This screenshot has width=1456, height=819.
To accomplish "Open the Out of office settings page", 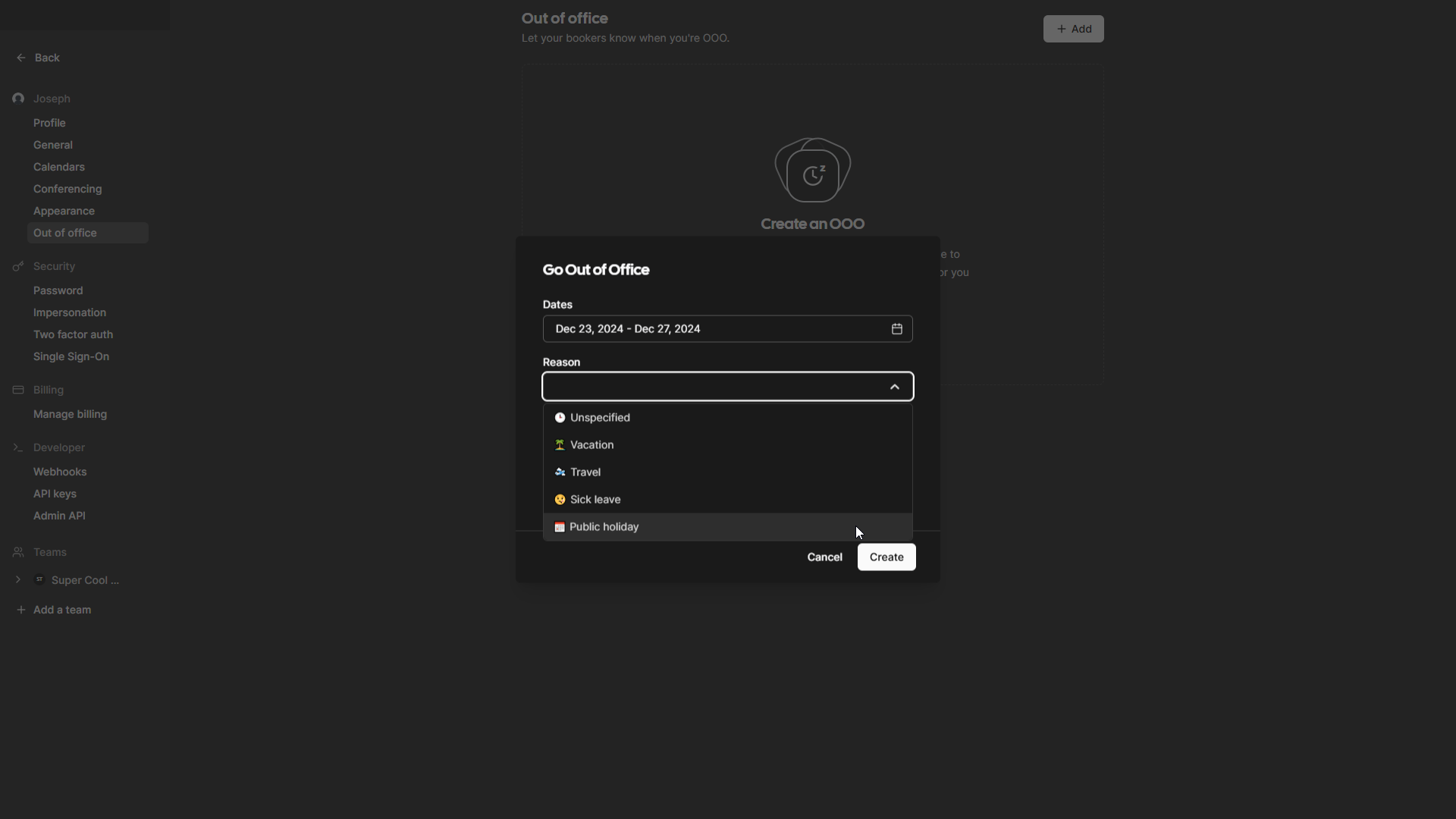I will 65,233.
